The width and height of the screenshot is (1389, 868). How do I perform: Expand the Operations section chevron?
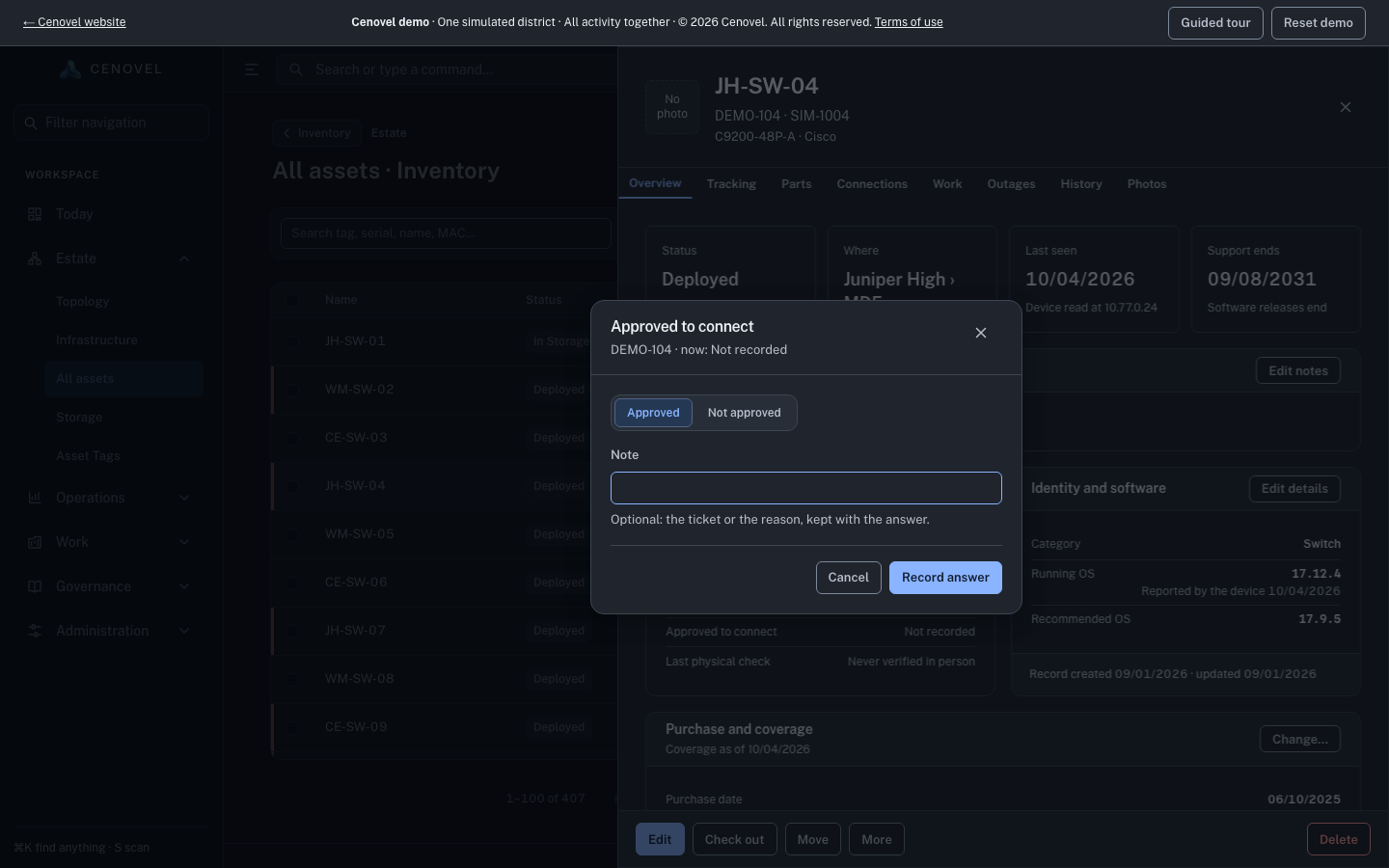coord(184,498)
